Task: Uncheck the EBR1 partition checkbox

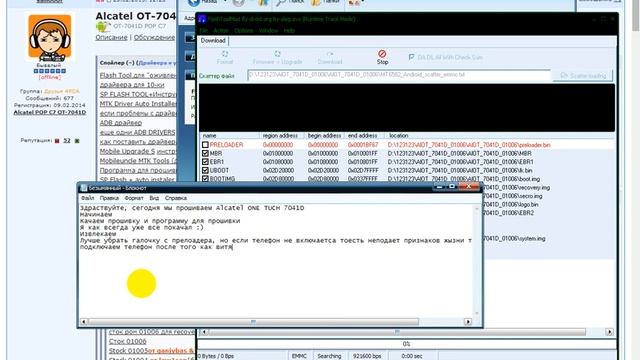Action: tap(205, 162)
